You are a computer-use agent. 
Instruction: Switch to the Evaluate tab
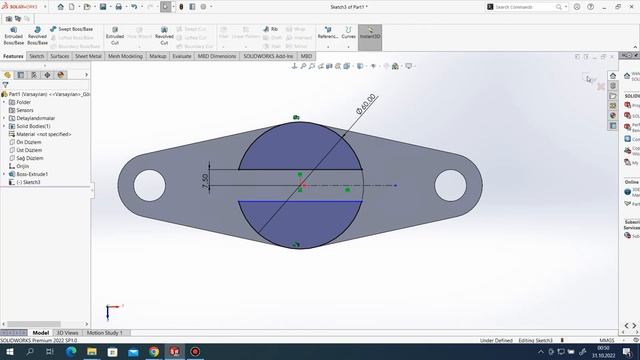click(182, 56)
